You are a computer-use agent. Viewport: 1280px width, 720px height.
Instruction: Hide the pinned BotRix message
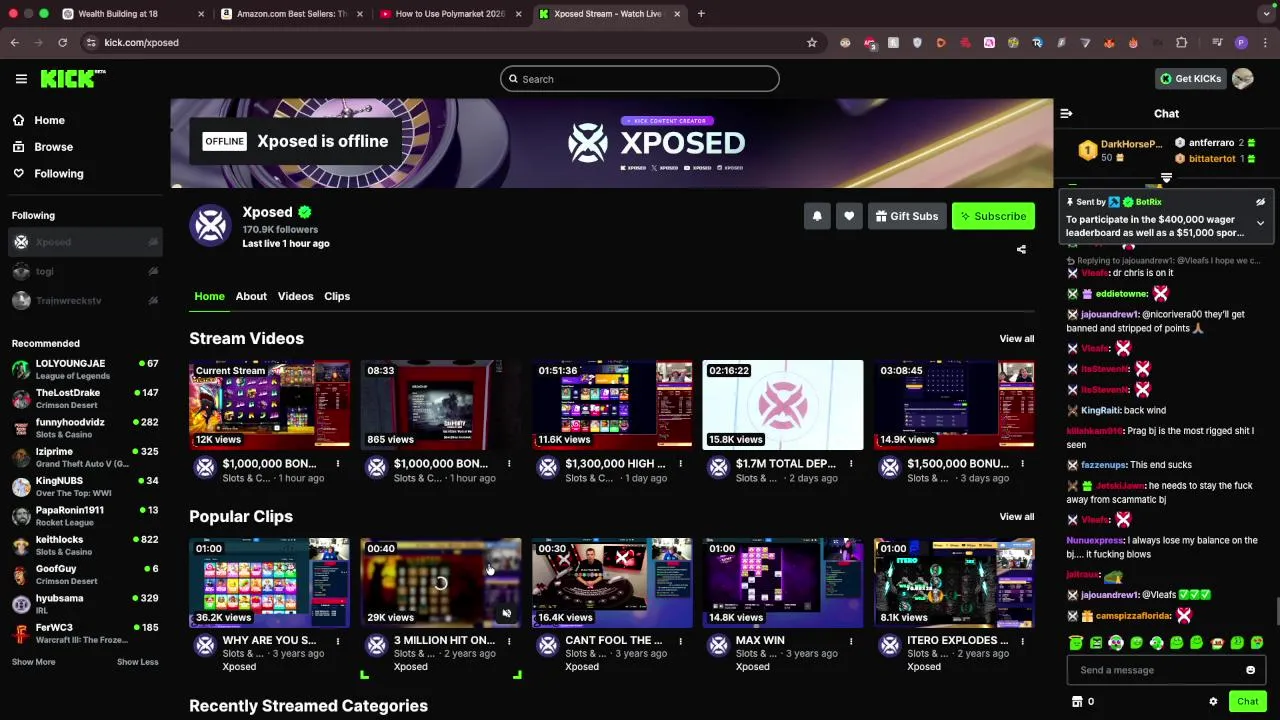(x=1260, y=202)
